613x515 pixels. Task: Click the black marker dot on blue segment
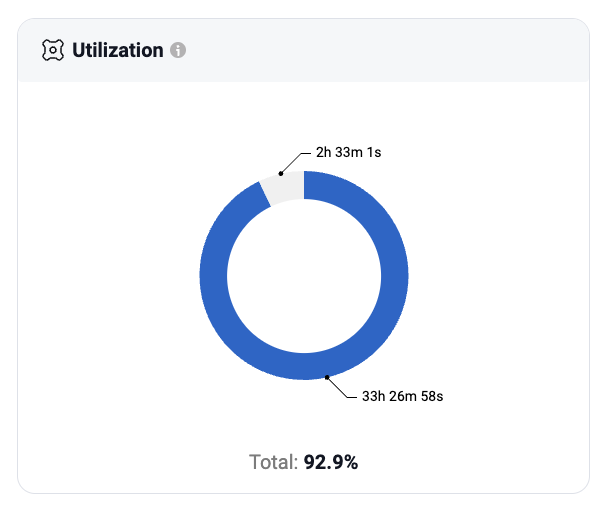pos(327,377)
